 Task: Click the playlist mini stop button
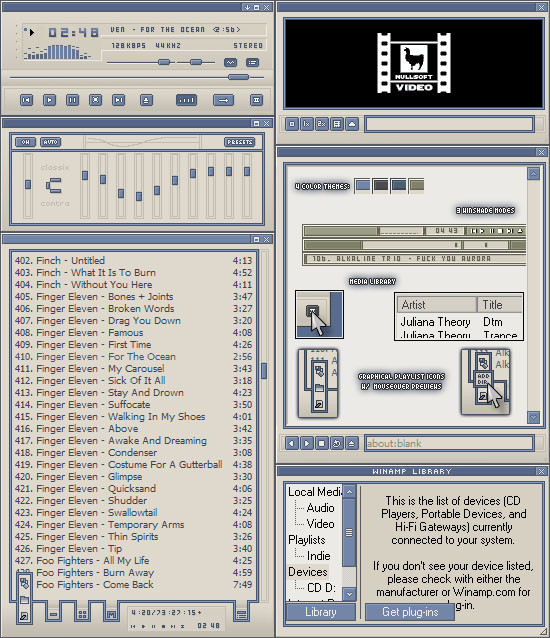pyautogui.click(x=163, y=626)
